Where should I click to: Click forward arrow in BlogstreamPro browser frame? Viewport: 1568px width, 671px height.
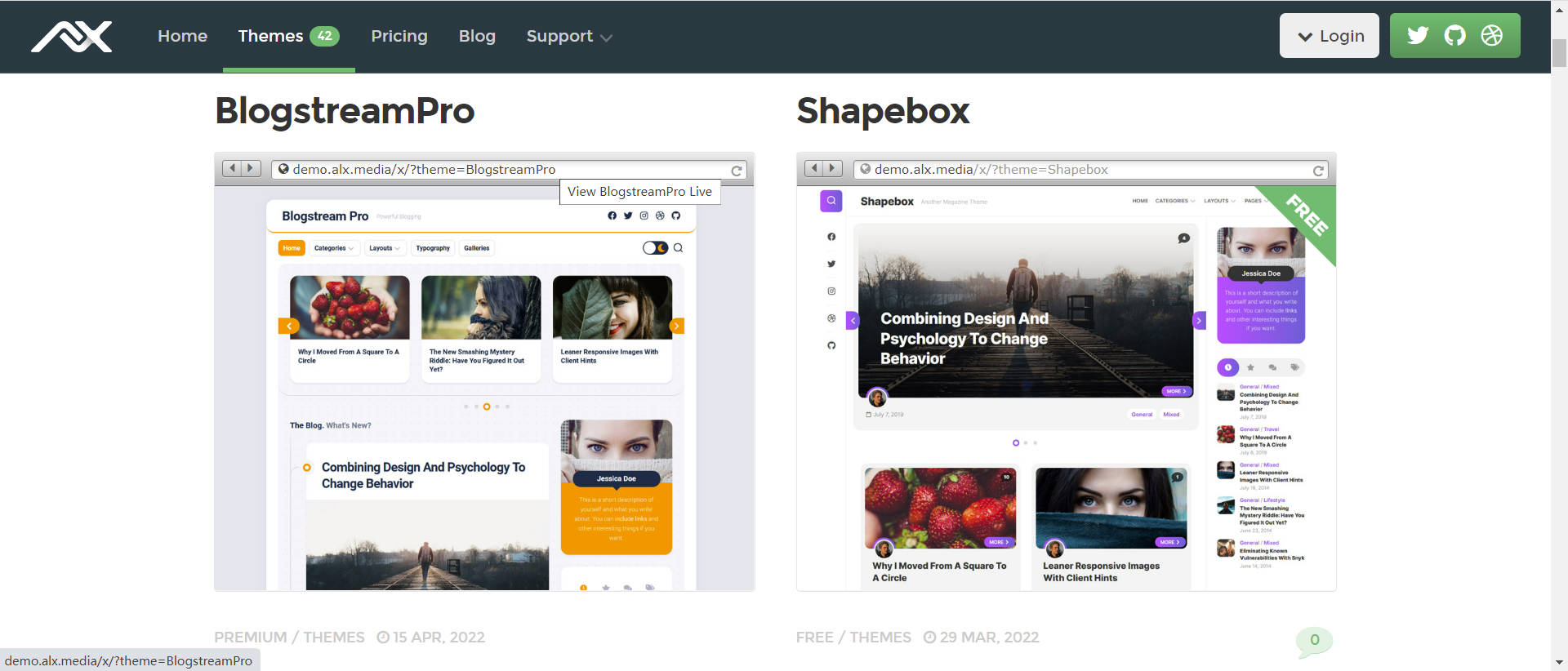point(251,168)
